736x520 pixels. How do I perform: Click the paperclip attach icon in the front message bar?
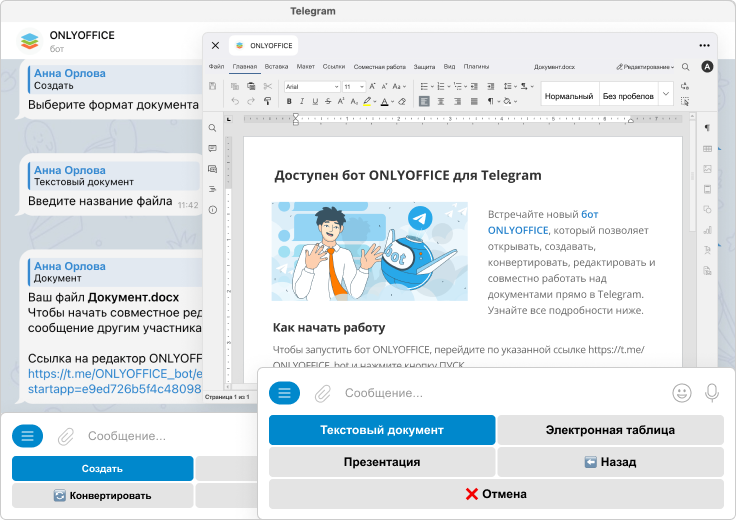click(x=322, y=393)
